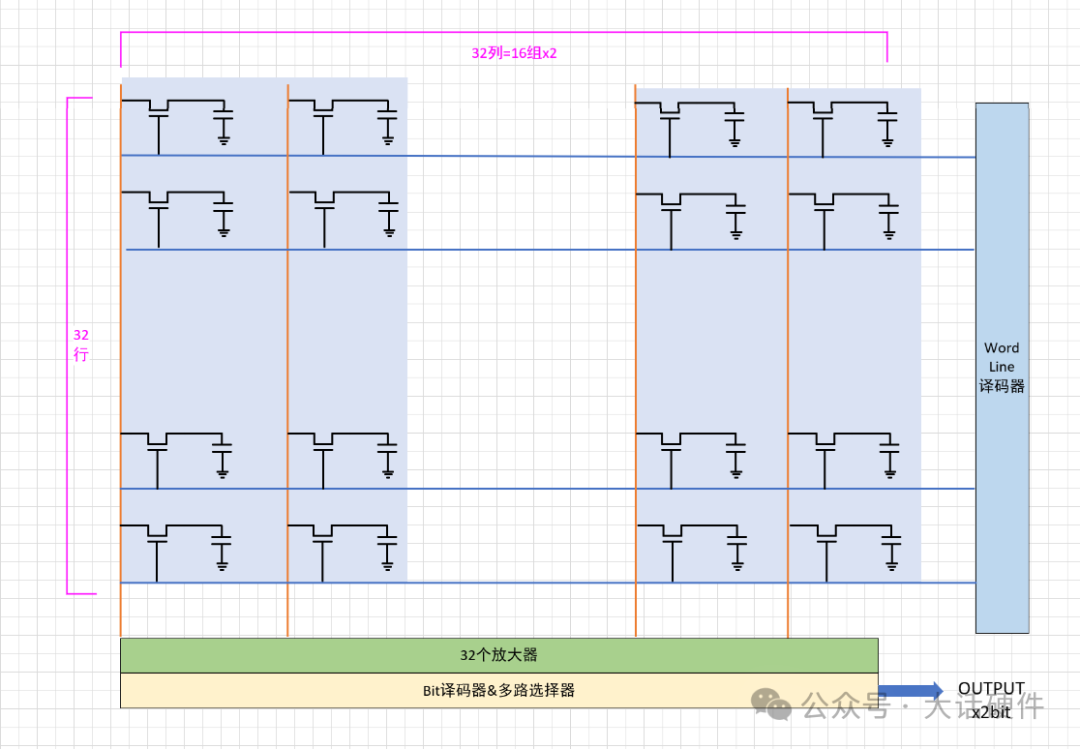Click the green 32个放大器 amplifier bar
The image size is (1080, 749).
click(x=499, y=655)
